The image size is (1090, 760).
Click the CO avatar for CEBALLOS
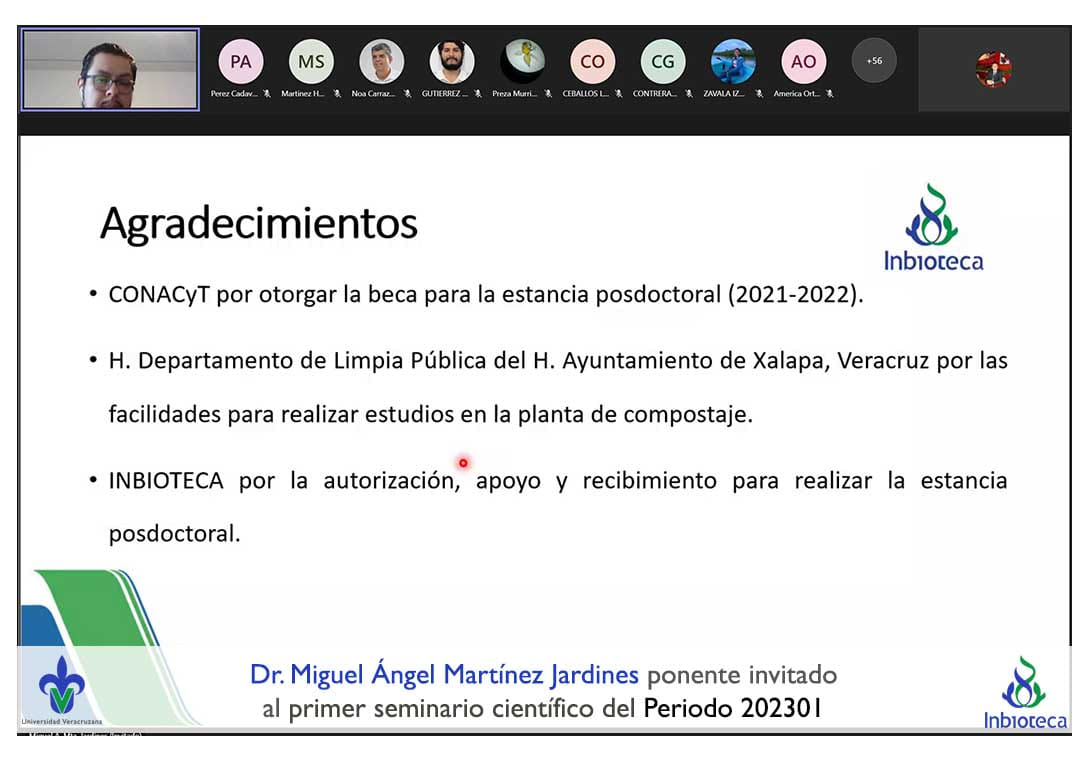pos(592,62)
